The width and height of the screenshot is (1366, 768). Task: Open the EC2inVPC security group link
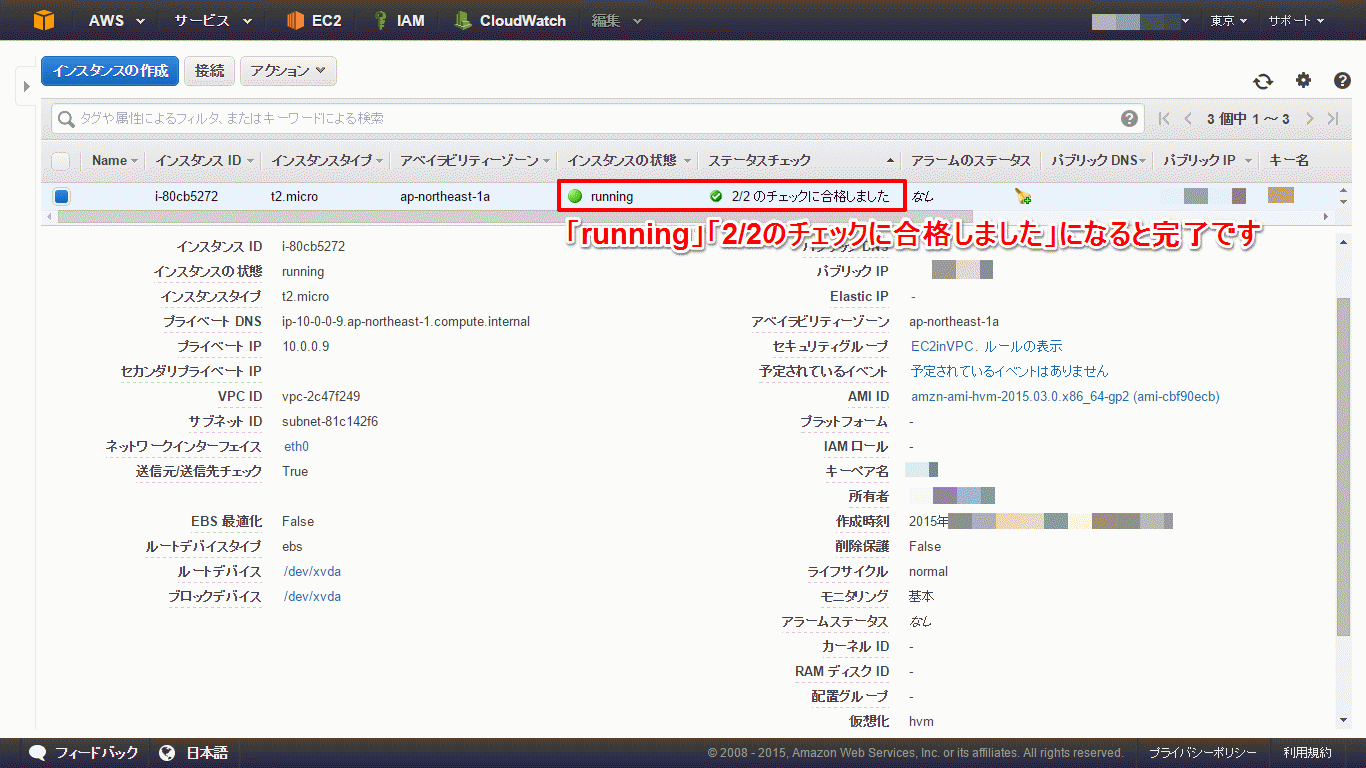[942, 347]
